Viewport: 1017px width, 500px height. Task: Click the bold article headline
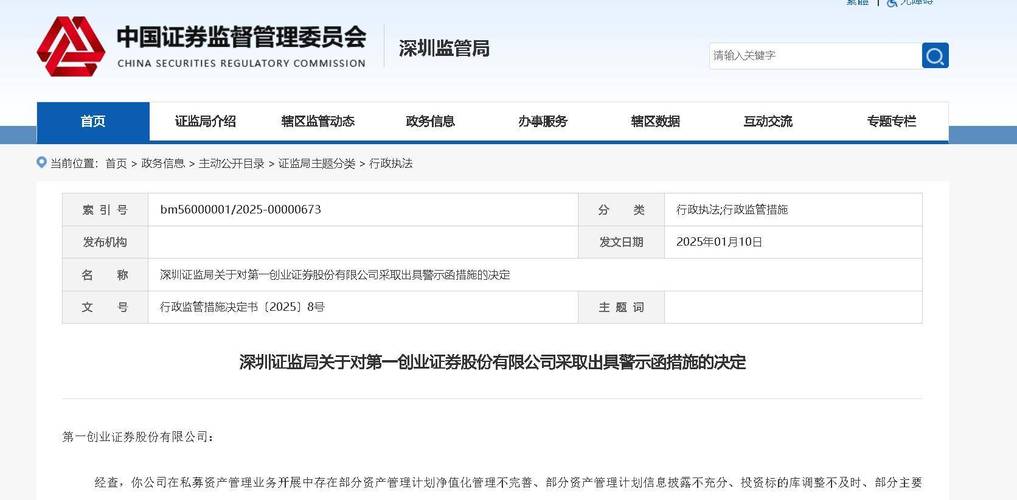pos(492,362)
